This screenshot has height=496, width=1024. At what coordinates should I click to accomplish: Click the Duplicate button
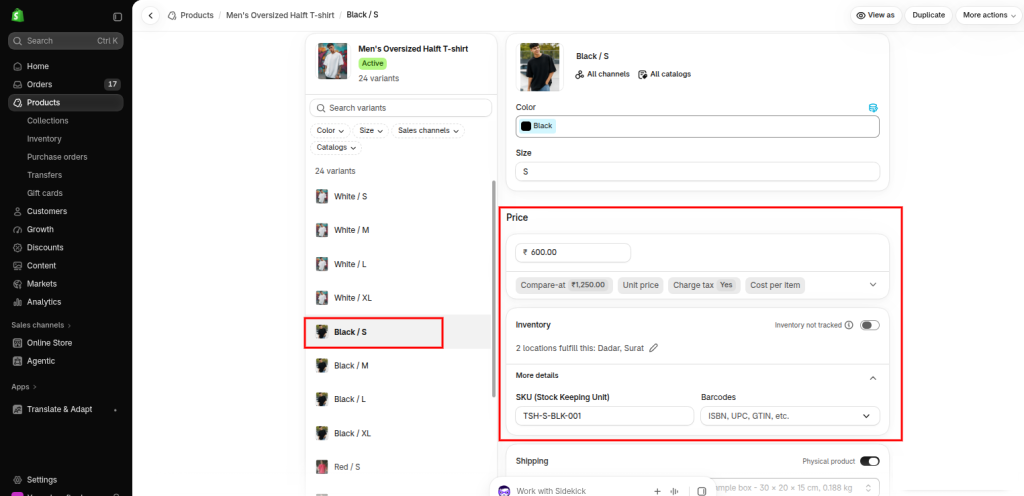point(929,15)
